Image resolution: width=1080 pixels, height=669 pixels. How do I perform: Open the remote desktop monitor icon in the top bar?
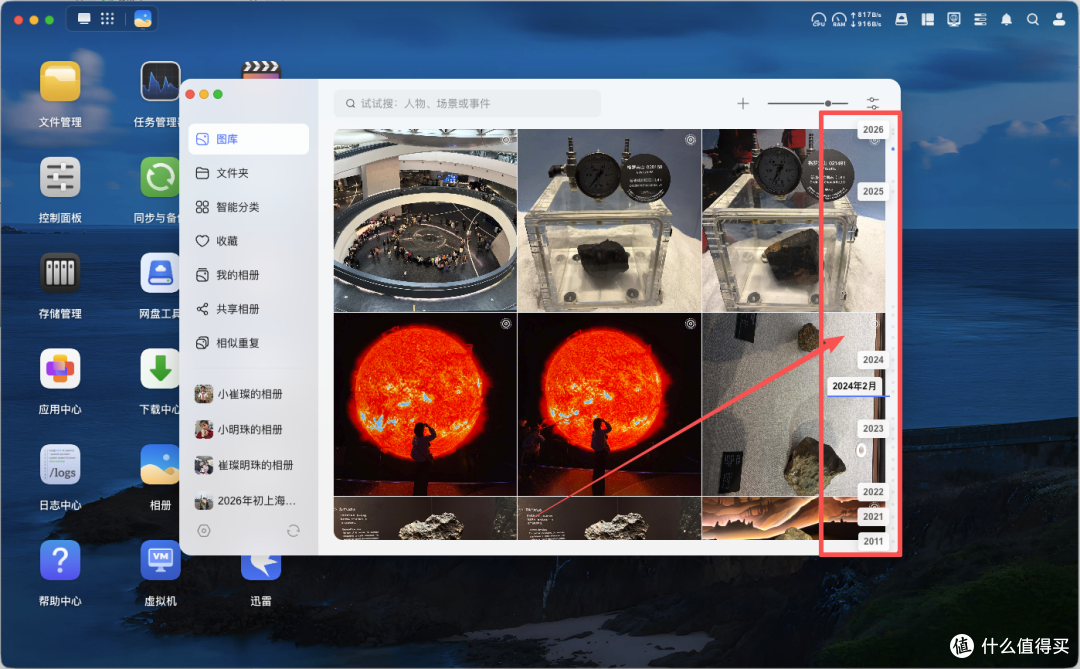(954, 19)
